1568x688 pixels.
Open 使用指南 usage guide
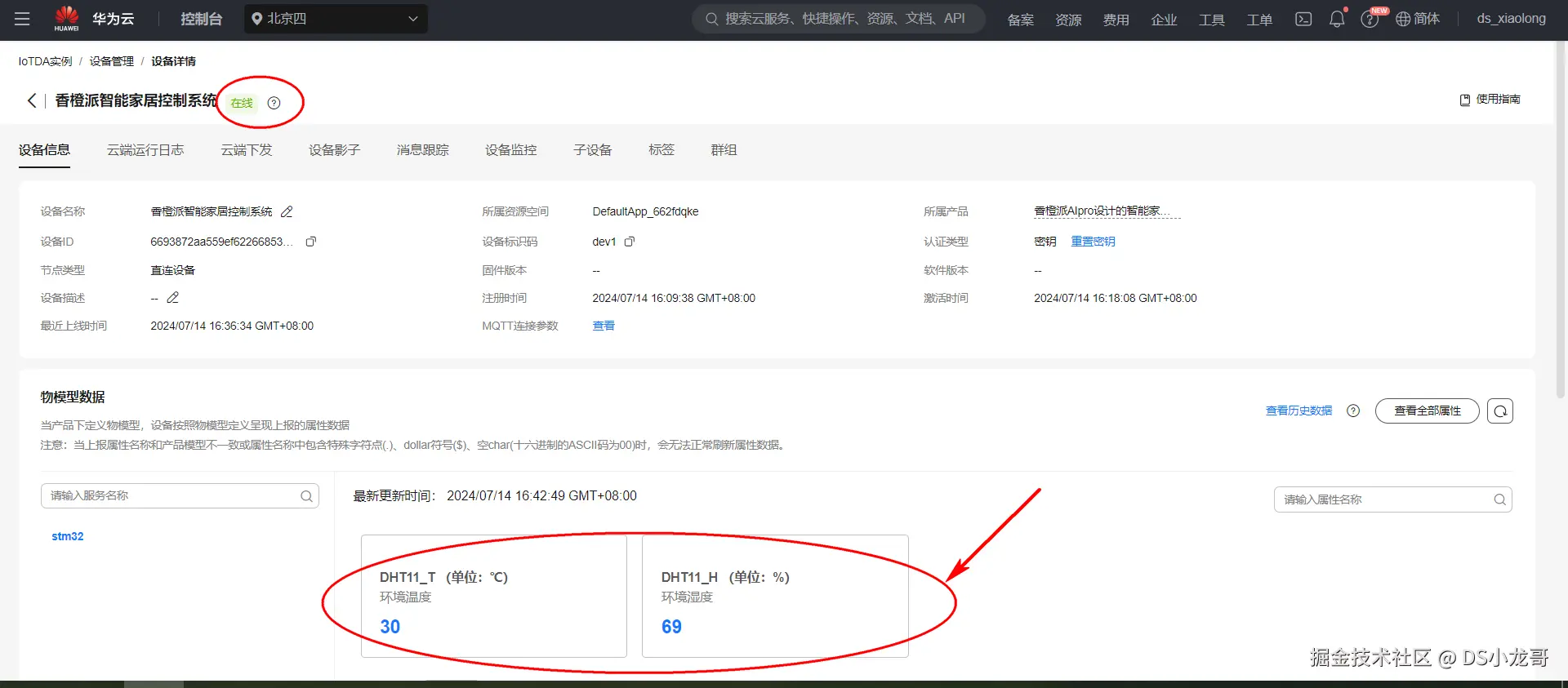coord(1490,100)
